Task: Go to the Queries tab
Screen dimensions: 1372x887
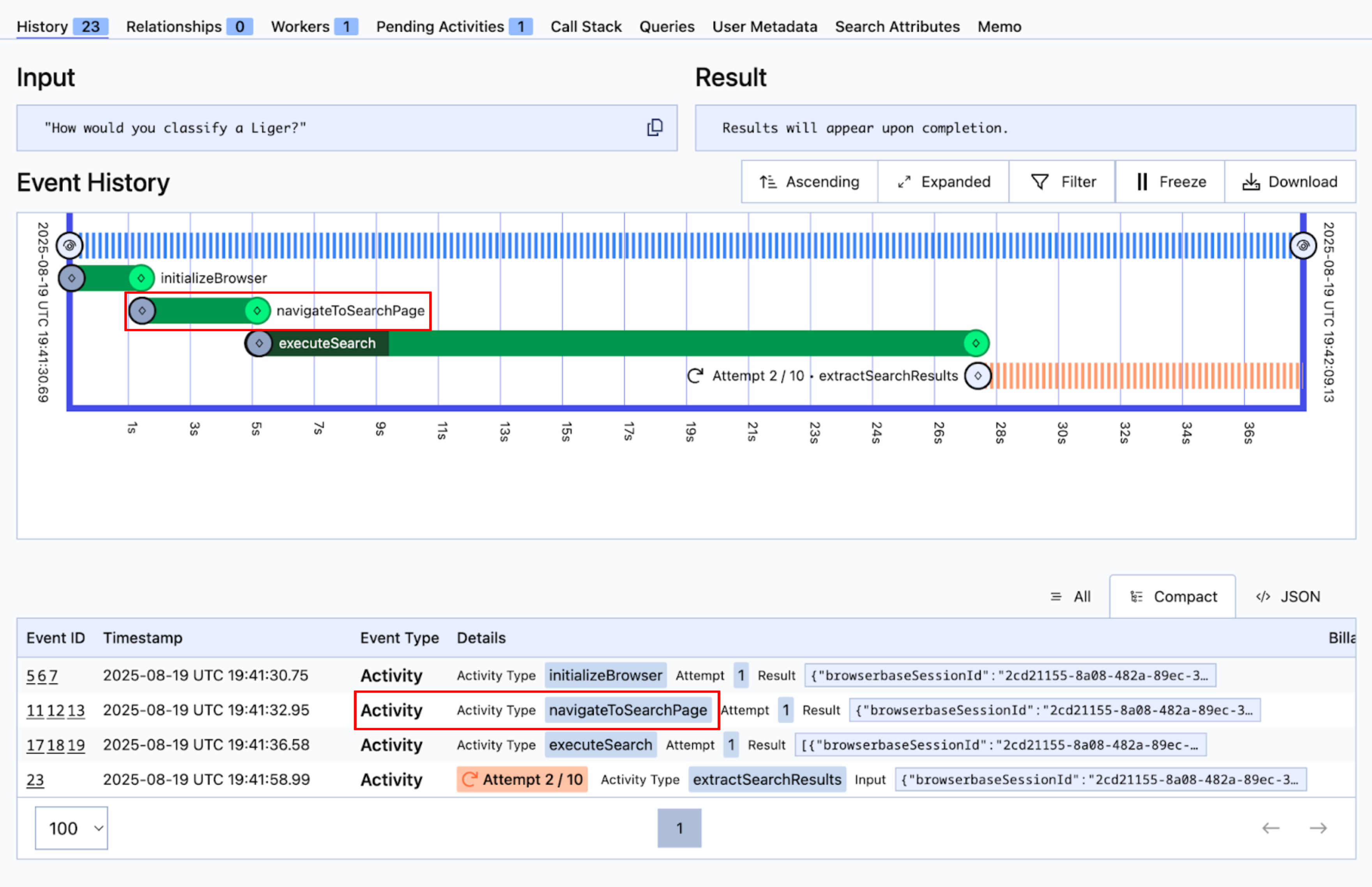Action: click(x=667, y=27)
